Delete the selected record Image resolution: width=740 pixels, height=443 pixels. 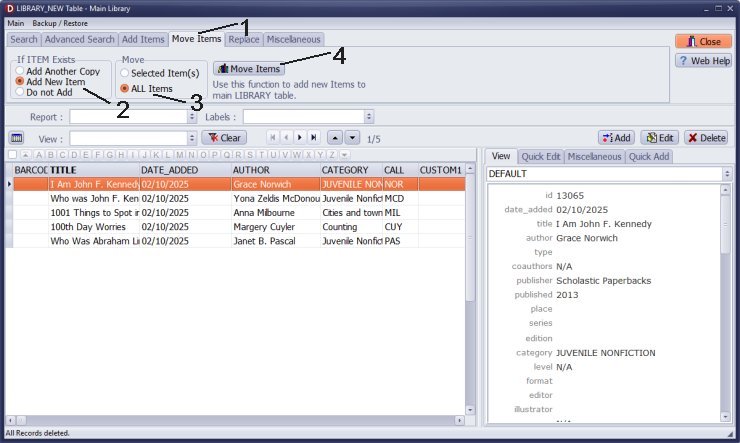[x=705, y=138]
